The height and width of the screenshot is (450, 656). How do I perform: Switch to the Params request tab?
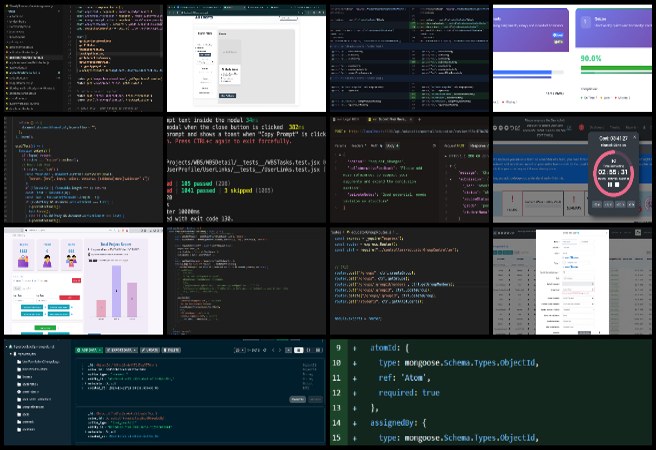[x=339, y=145]
